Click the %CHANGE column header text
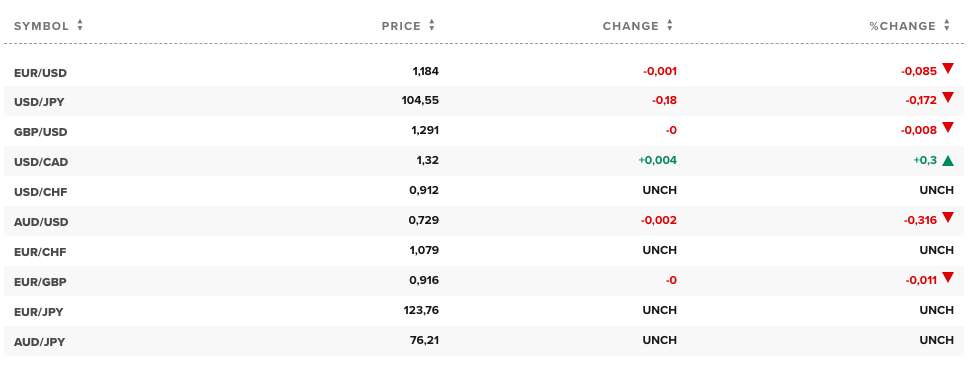 tap(903, 26)
